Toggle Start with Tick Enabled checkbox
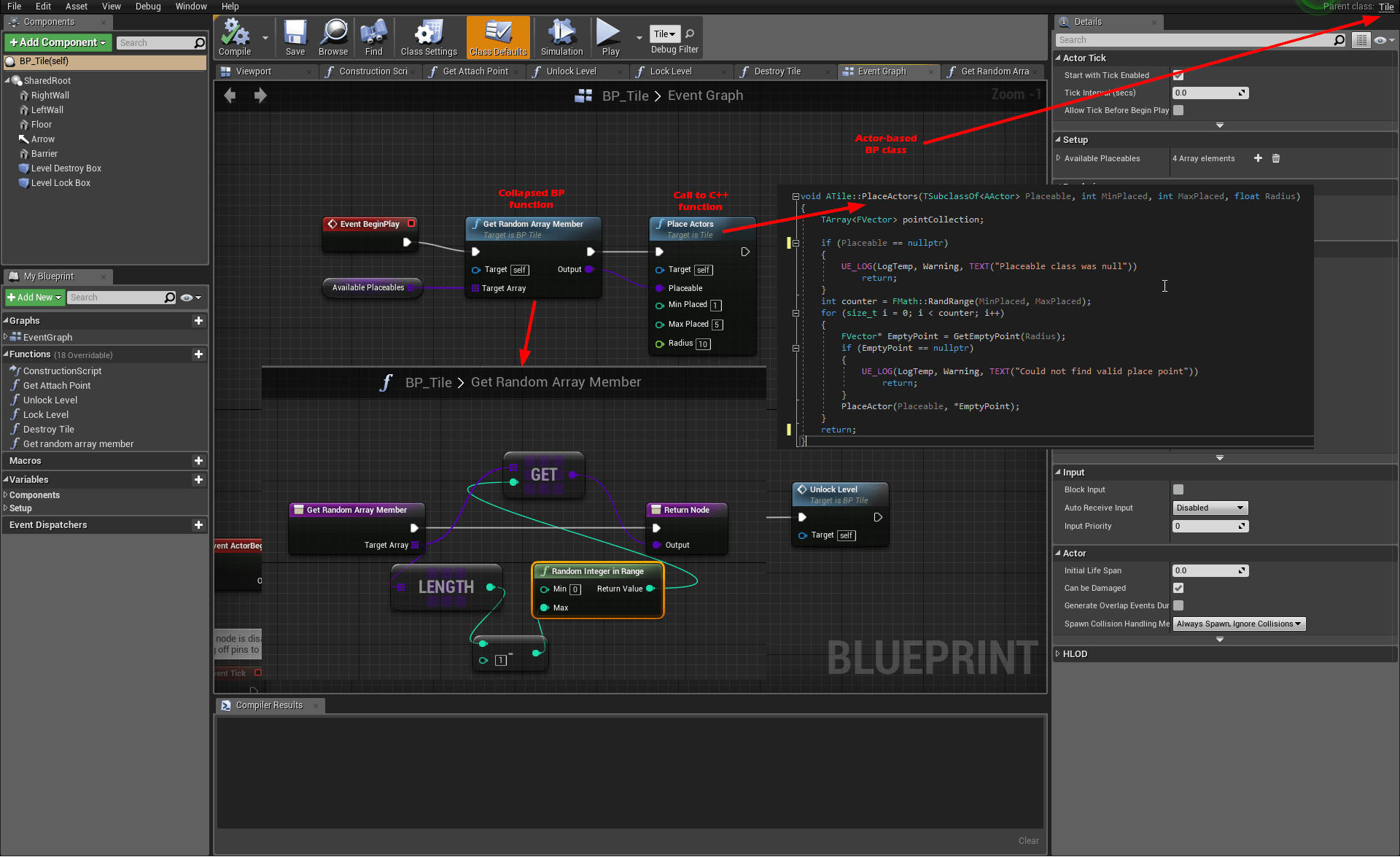The image size is (1400, 857). click(x=1178, y=75)
